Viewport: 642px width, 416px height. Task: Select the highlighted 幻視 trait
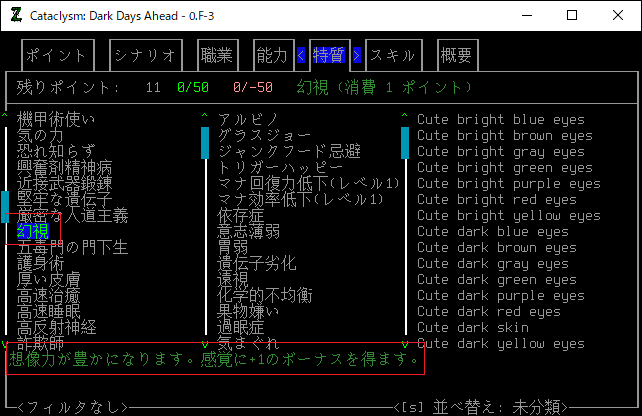click(33, 232)
